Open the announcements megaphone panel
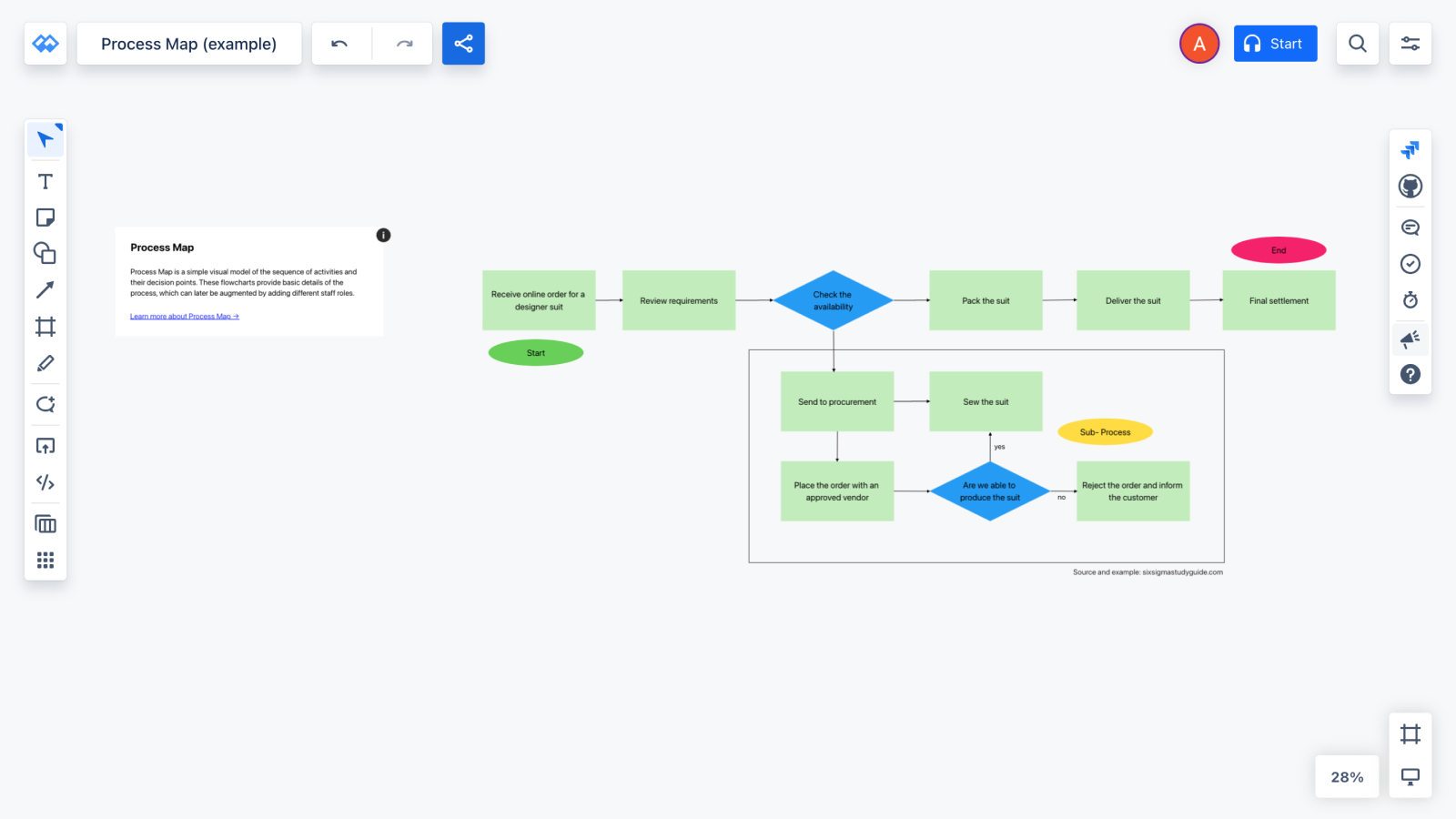The image size is (1456, 819). point(1410,338)
